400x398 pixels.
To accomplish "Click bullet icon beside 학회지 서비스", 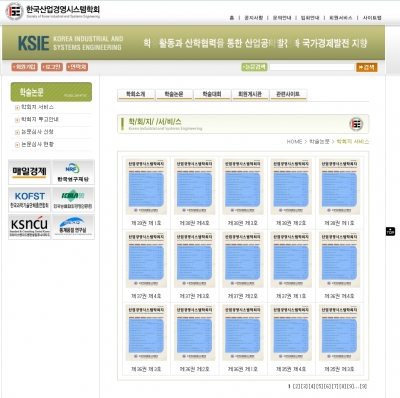I will click(17, 108).
